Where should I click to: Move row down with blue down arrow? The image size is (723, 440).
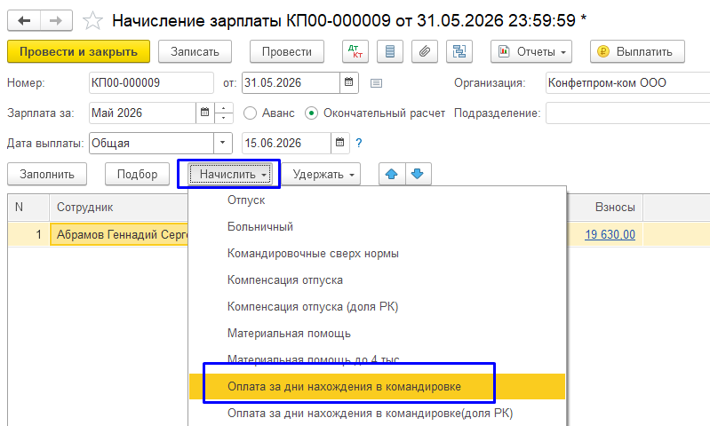click(x=418, y=174)
